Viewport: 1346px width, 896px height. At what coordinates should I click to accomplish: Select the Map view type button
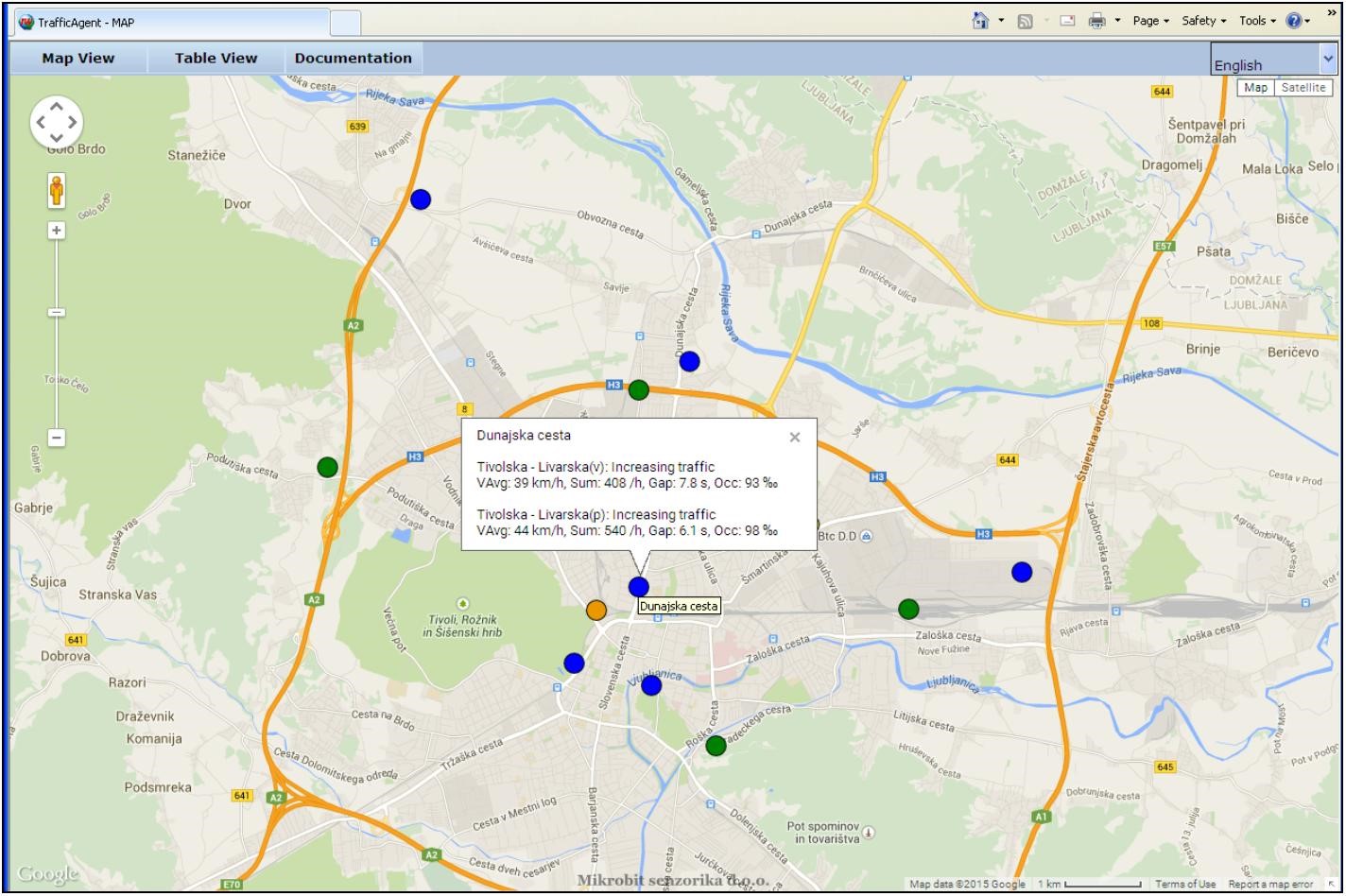click(1255, 88)
